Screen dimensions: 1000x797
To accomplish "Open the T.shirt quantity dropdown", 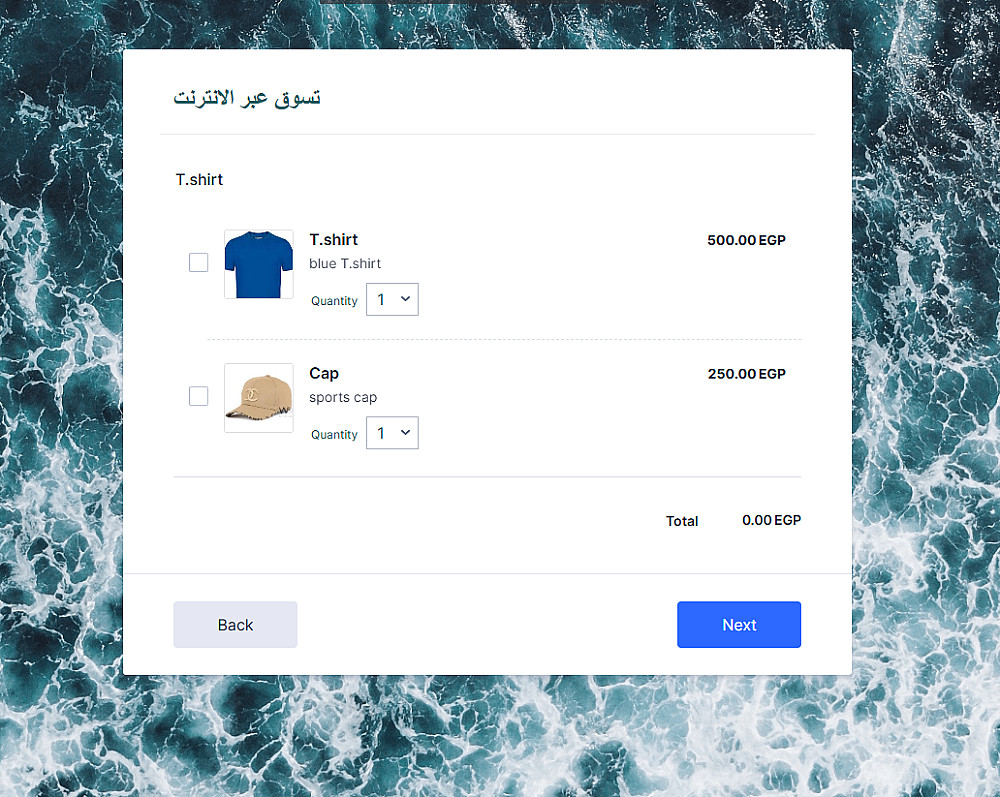I will click(x=392, y=299).
